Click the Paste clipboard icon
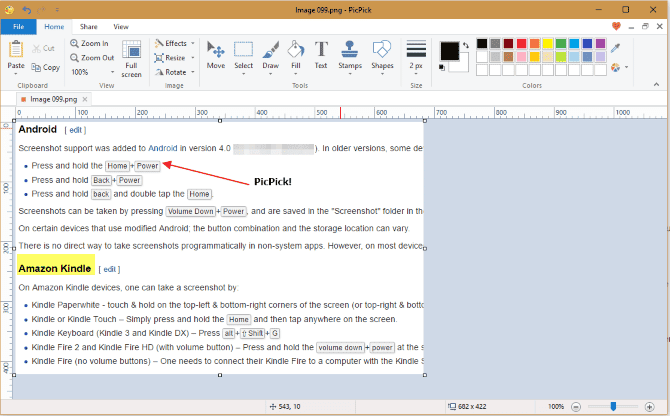The image size is (670, 416). (x=16, y=49)
